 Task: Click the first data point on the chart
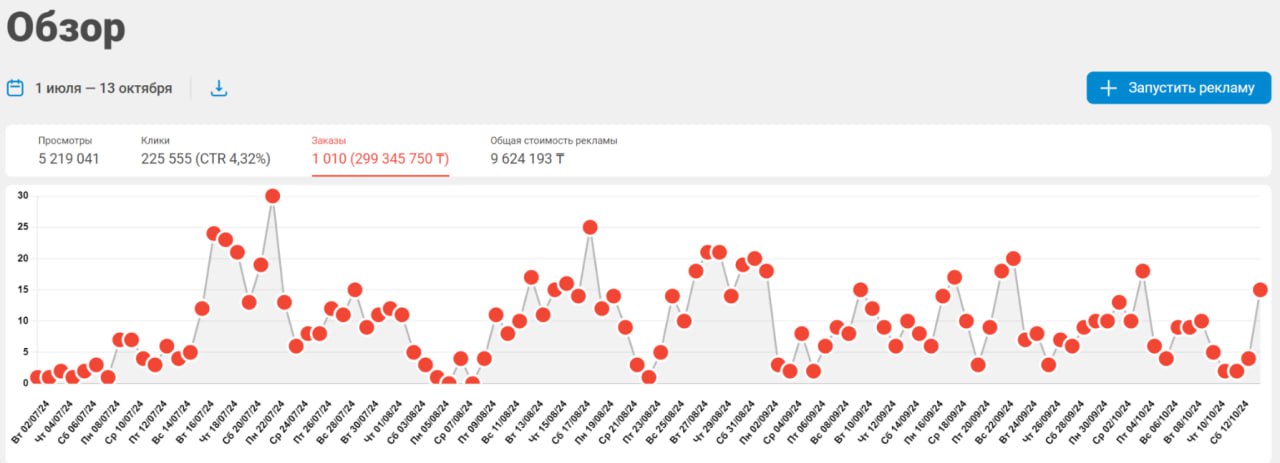(37, 377)
